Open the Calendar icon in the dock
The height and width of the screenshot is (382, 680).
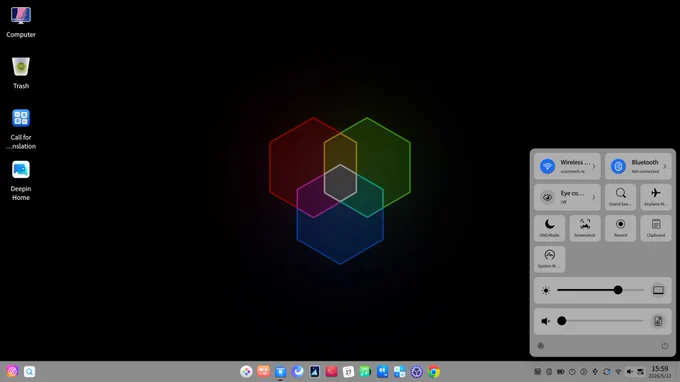click(x=348, y=372)
